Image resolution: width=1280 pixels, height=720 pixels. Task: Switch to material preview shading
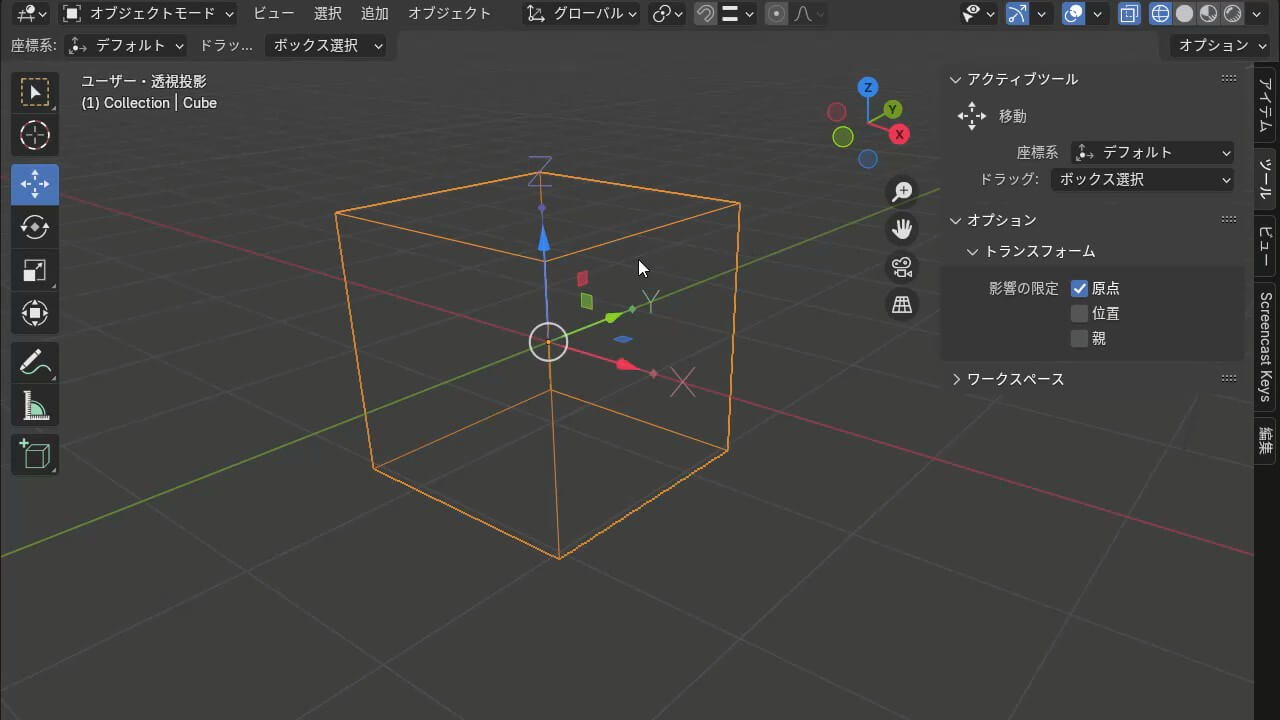pyautogui.click(x=1209, y=14)
